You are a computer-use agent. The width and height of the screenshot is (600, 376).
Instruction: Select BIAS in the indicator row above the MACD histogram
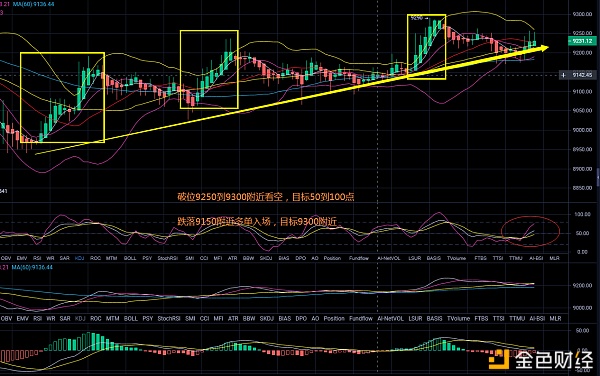284,318
